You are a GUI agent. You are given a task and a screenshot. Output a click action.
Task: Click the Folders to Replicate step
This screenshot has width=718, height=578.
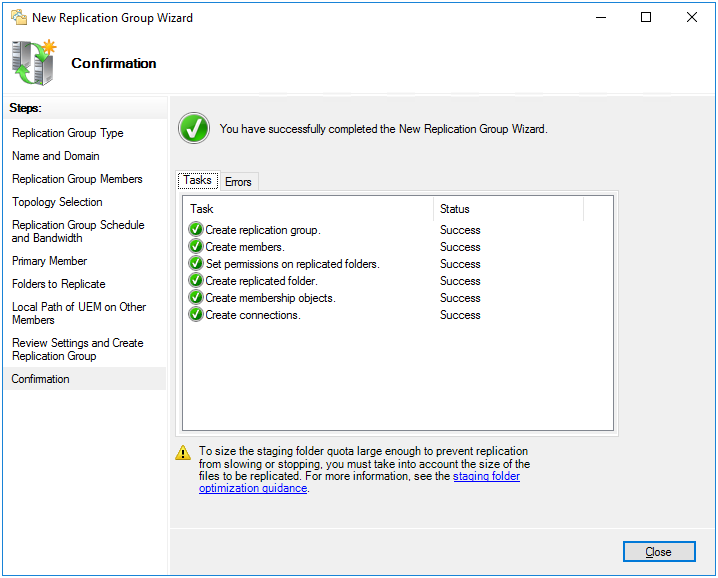(58, 284)
